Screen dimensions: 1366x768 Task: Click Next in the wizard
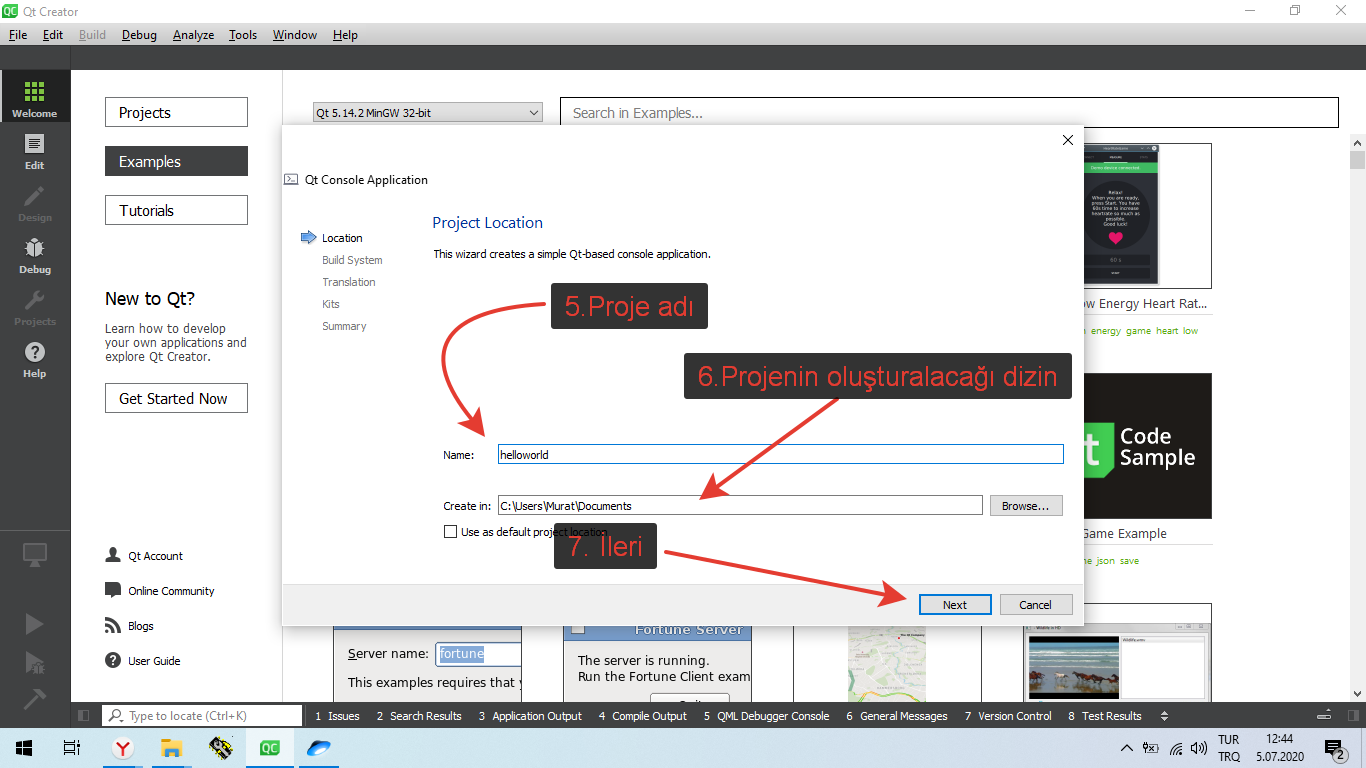954,604
